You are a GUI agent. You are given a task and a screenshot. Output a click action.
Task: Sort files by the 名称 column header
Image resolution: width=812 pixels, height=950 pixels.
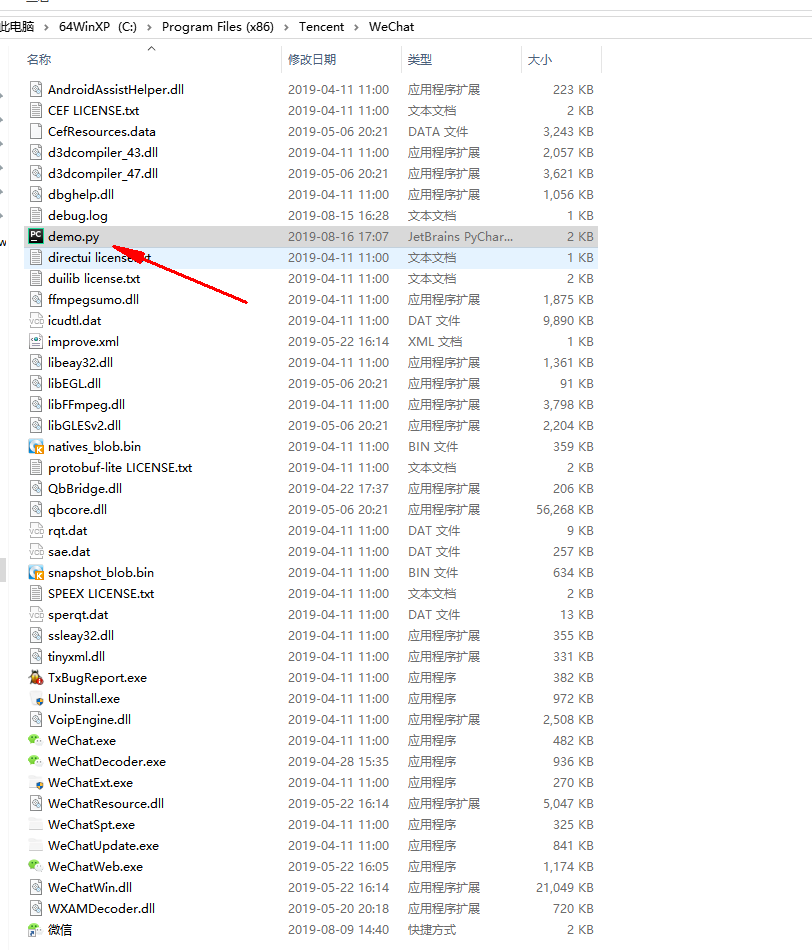click(x=39, y=59)
